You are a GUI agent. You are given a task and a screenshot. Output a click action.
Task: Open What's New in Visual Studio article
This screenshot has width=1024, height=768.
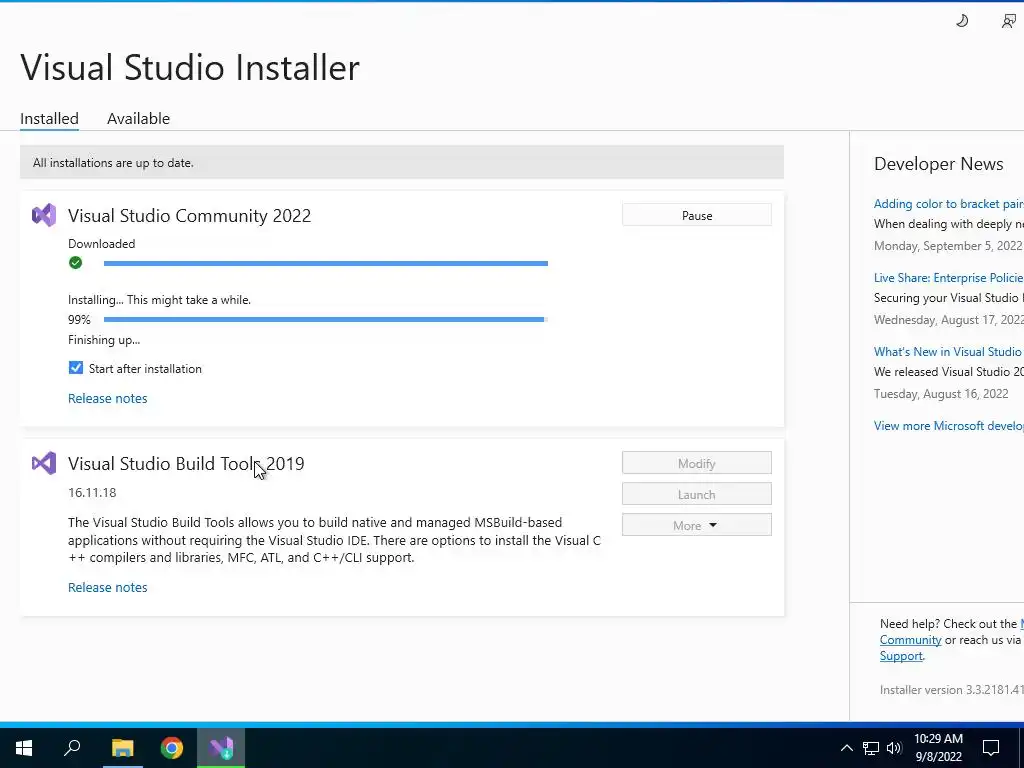pyautogui.click(x=948, y=351)
